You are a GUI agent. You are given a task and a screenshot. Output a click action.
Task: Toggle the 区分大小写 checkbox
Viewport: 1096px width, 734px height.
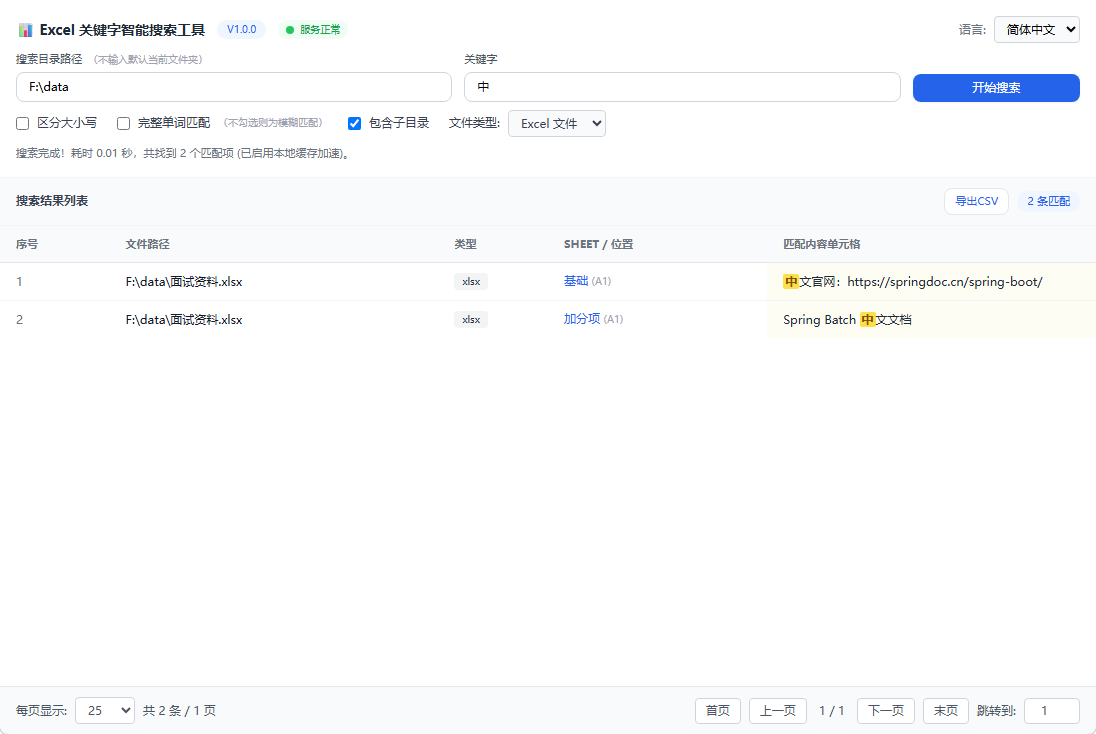point(22,124)
